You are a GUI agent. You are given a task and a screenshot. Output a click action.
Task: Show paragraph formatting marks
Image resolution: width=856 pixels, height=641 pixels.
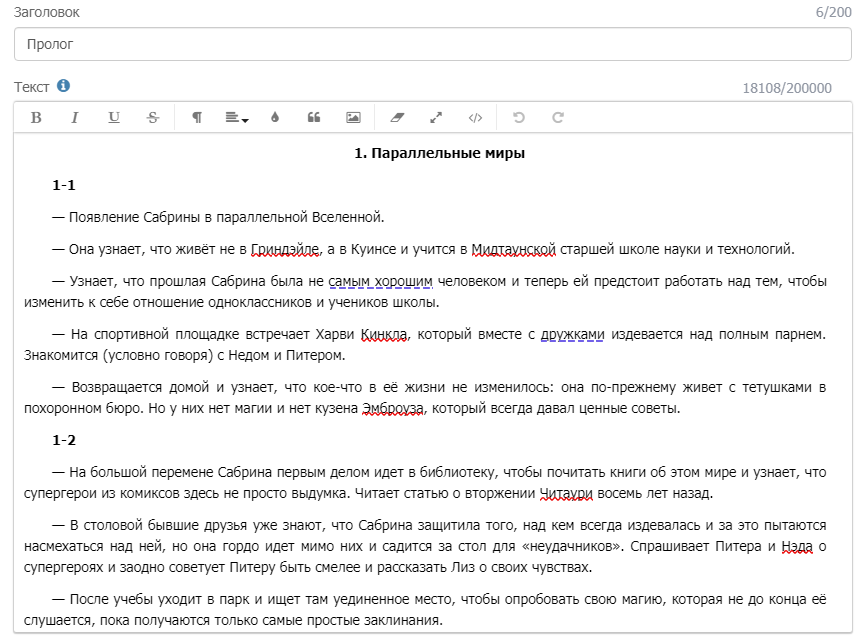(x=196, y=117)
